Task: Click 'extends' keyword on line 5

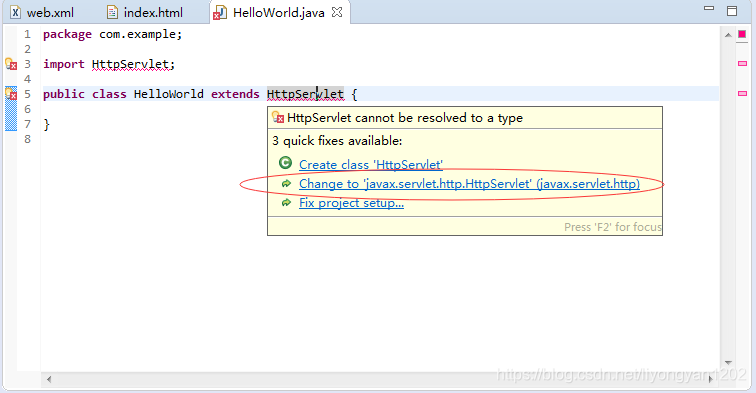Action: 235,94
